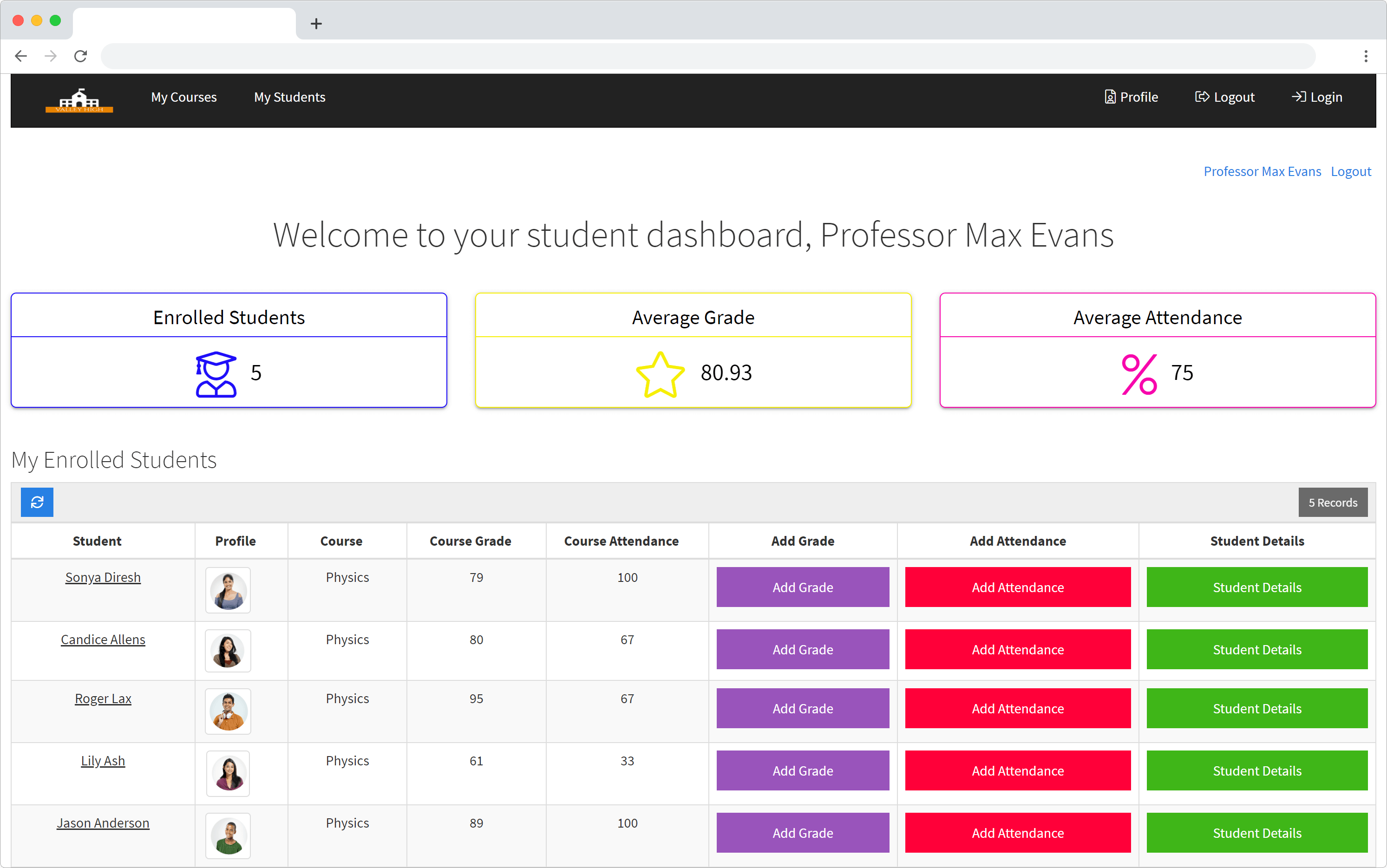This screenshot has height=868, width=1387.
Task: Open the Profile navbar item
Action: pos(1131,97)
